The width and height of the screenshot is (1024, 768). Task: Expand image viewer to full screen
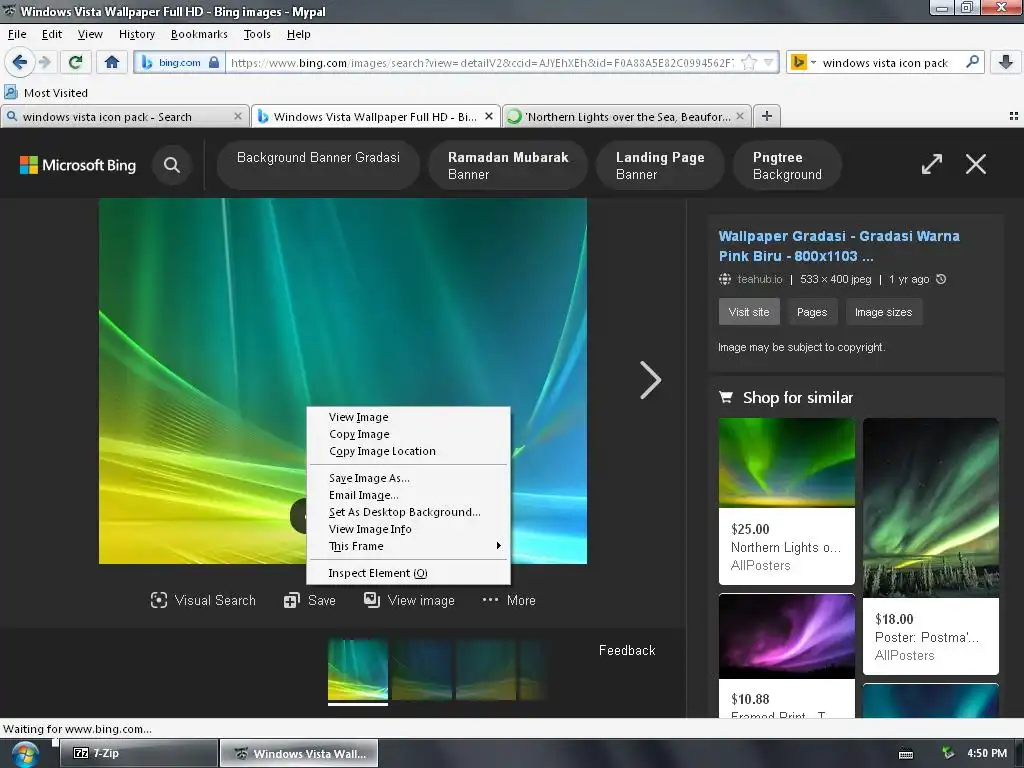click(932, 164)
